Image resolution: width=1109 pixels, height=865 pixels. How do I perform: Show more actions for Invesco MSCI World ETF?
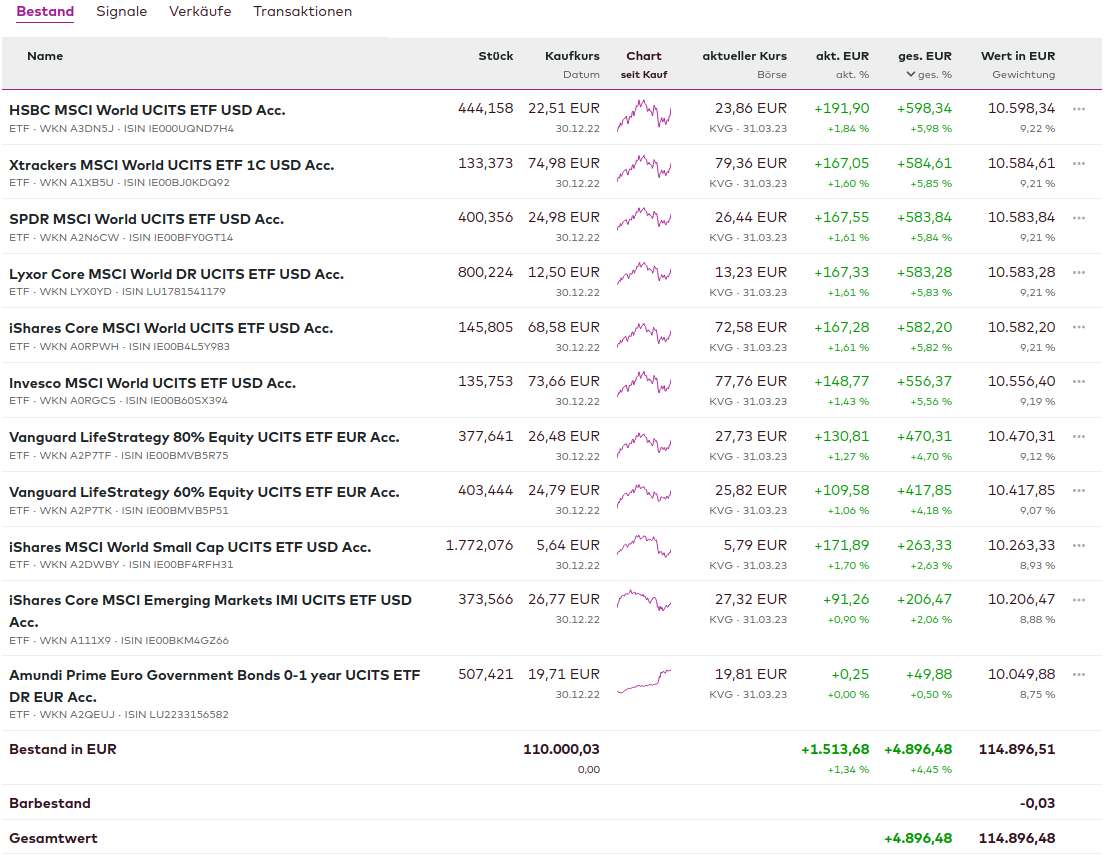click(x=1078, y=382)
